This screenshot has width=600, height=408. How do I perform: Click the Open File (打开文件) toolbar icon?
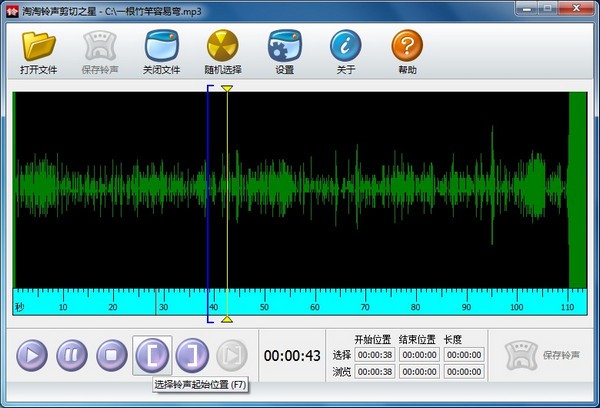click(x=40, y=46)
